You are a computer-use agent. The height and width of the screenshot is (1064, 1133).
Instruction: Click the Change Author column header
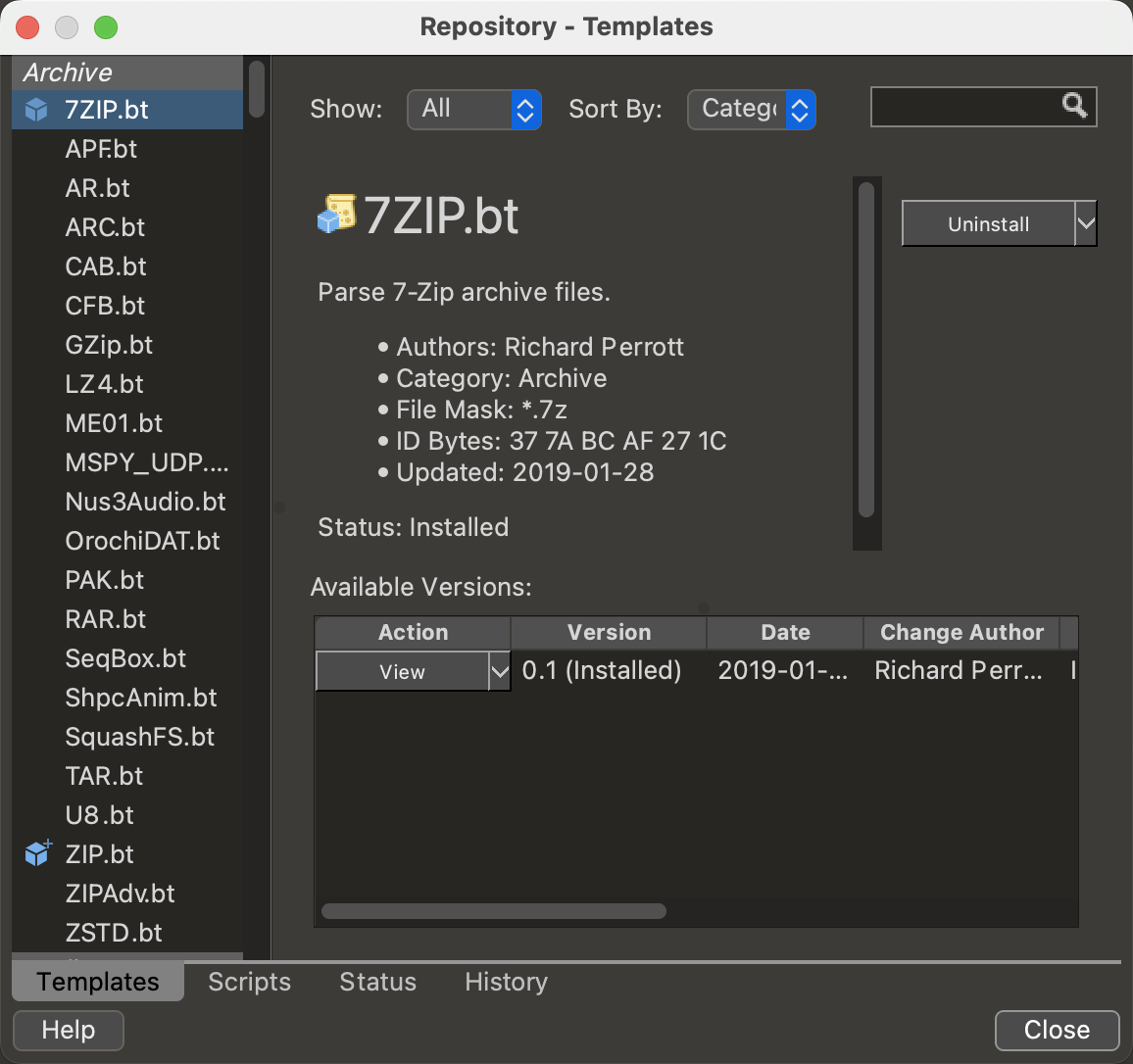pos(961,632)
